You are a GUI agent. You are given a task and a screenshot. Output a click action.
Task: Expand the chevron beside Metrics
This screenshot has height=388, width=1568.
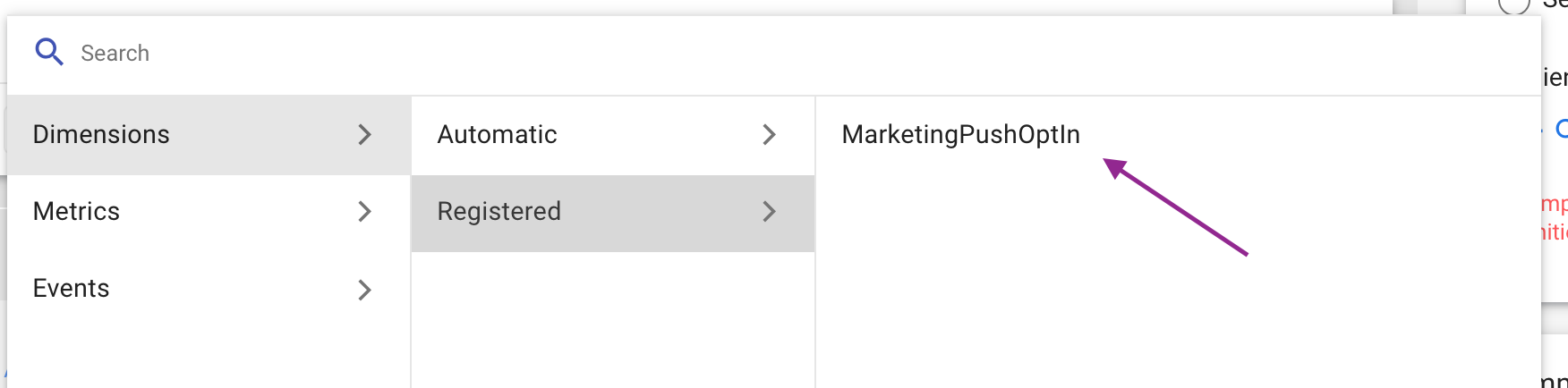tap(364, 212)
